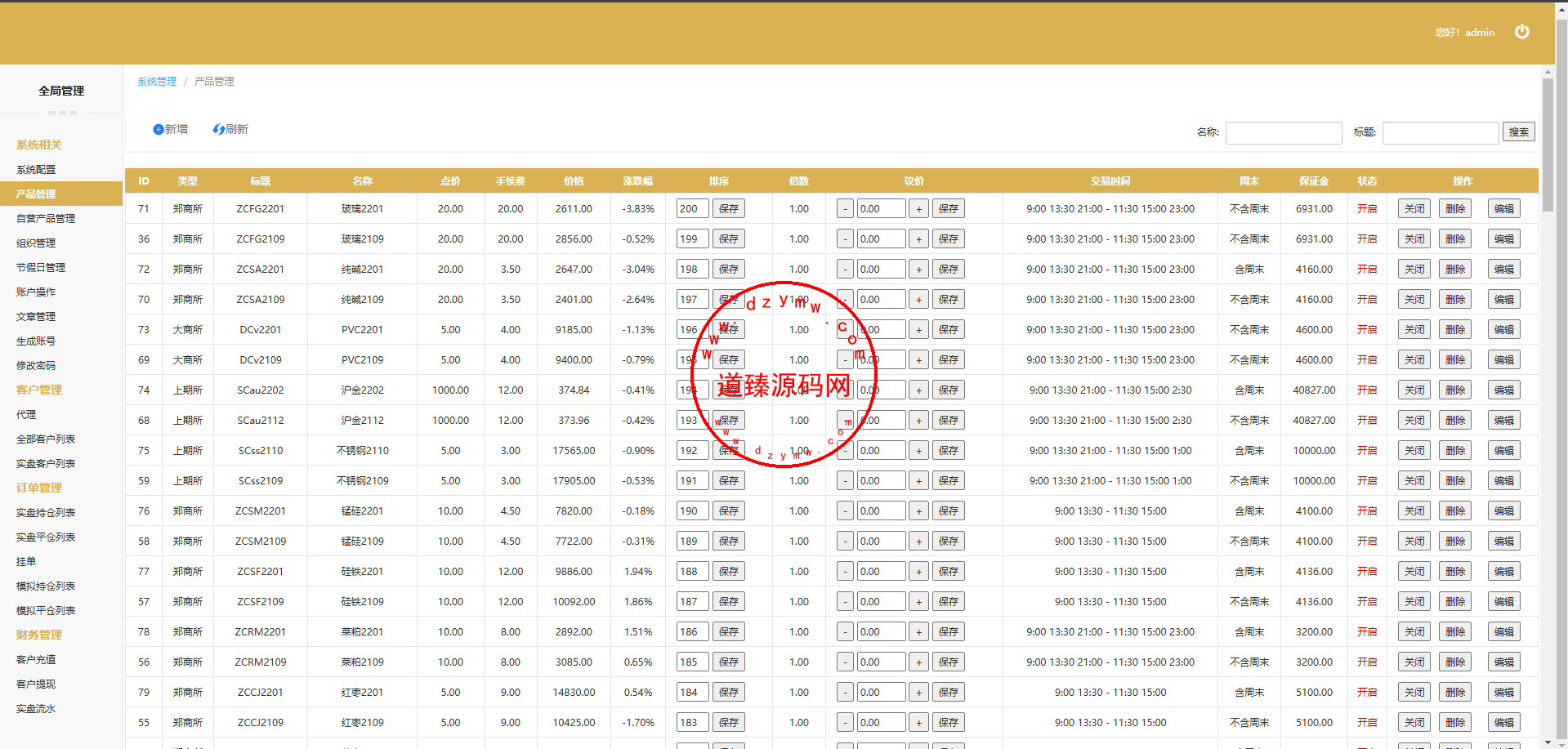
Task: Save sort order for 玻璃2109 row
Action: [729, 239]
